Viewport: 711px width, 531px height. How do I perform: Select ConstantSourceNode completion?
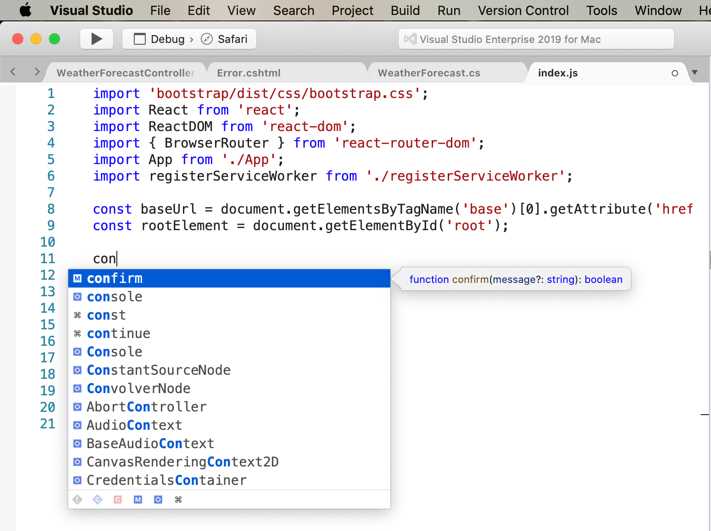tap(229, 370)
